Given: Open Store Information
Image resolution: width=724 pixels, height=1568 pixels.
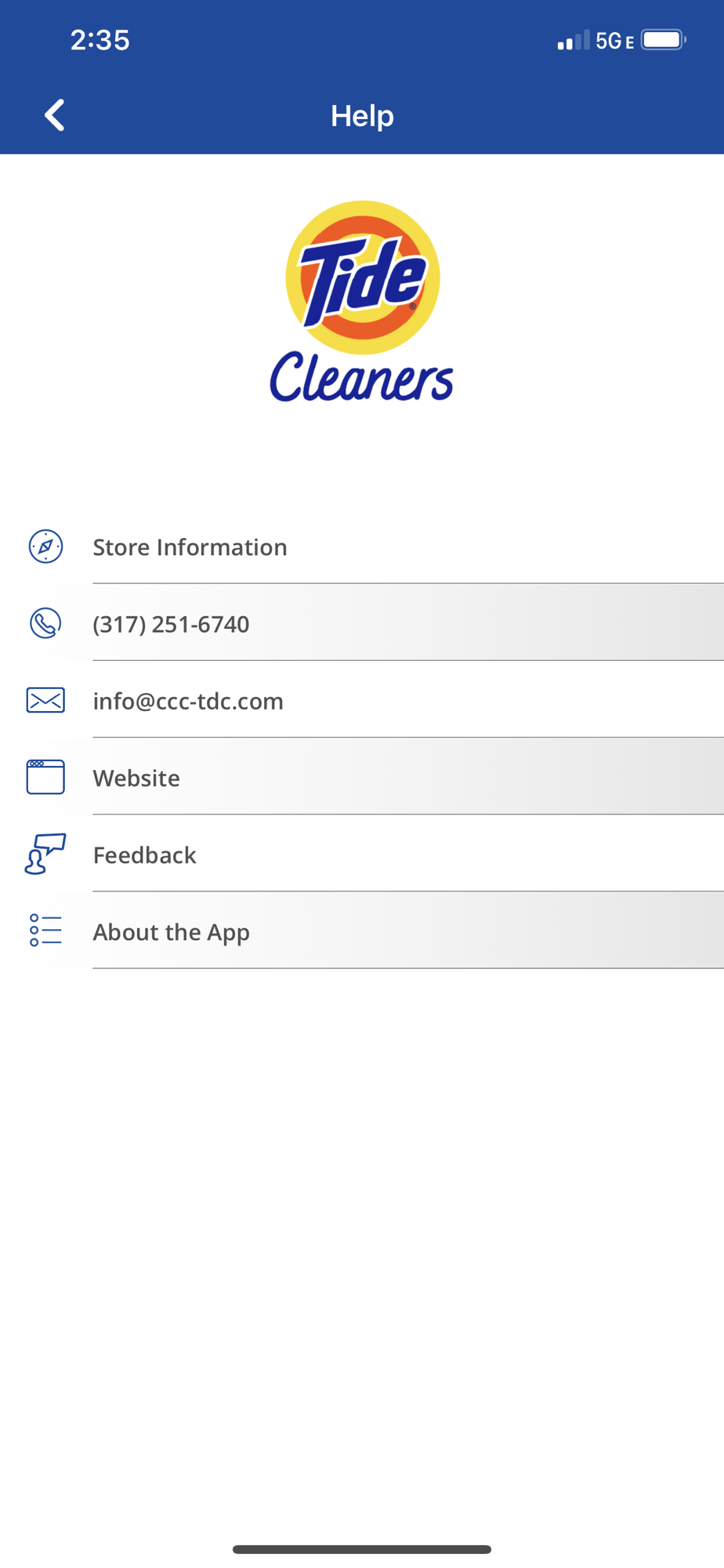Looking at the screenshot, I should (x=190, y=547).
